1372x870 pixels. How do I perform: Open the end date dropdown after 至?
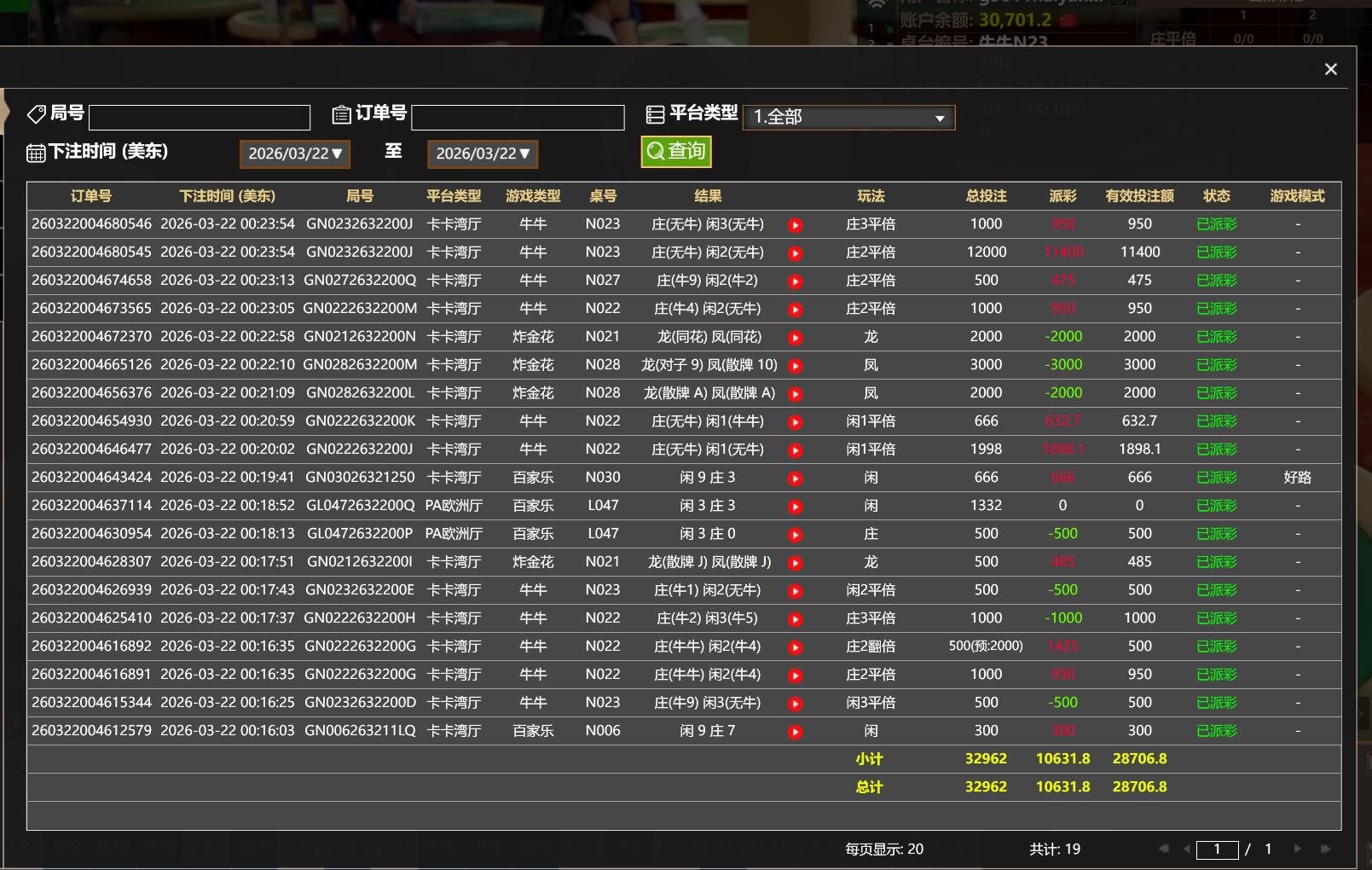483,154
